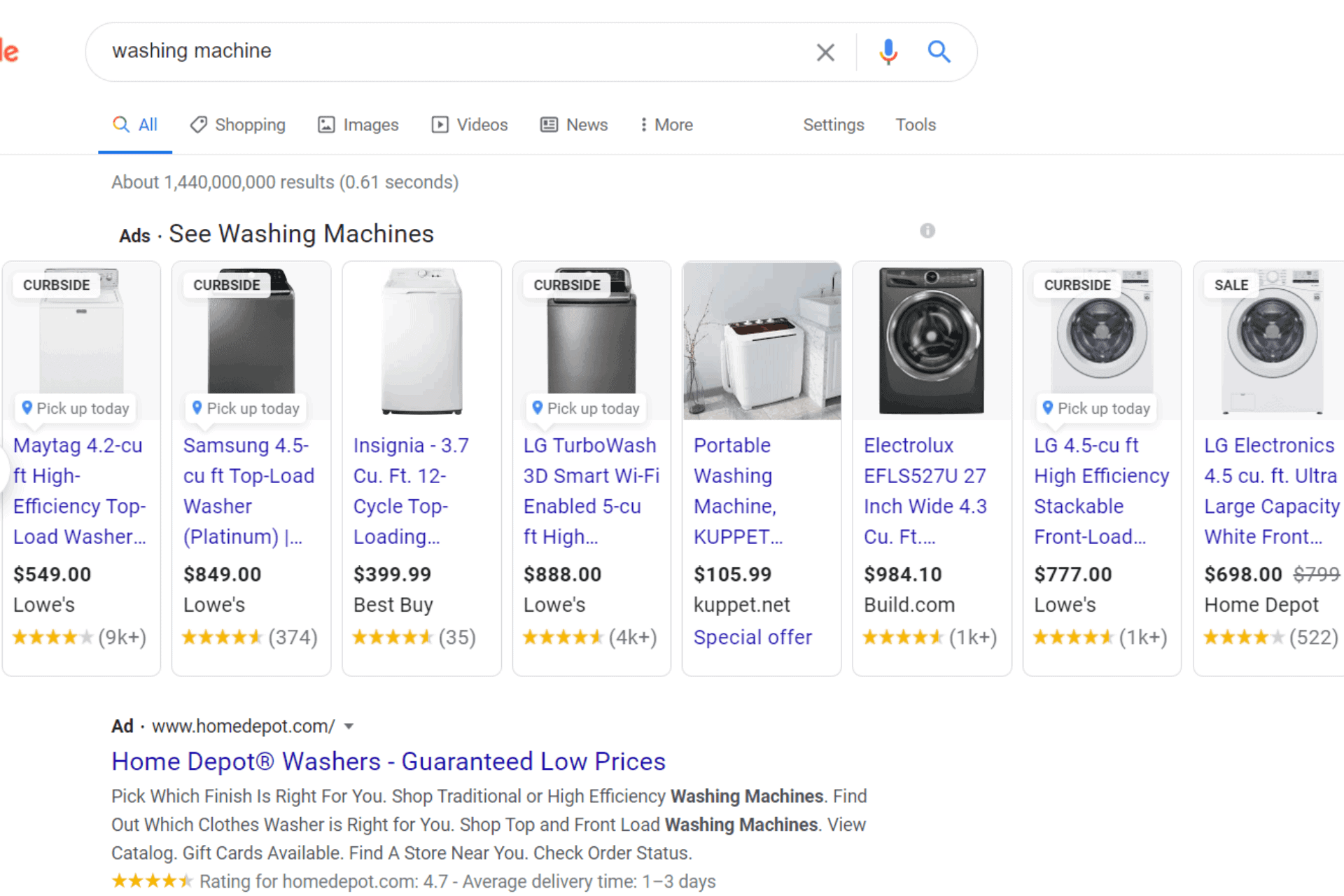
Task: Click star rating for Maytag washer
Action: (x=52, y=637)
